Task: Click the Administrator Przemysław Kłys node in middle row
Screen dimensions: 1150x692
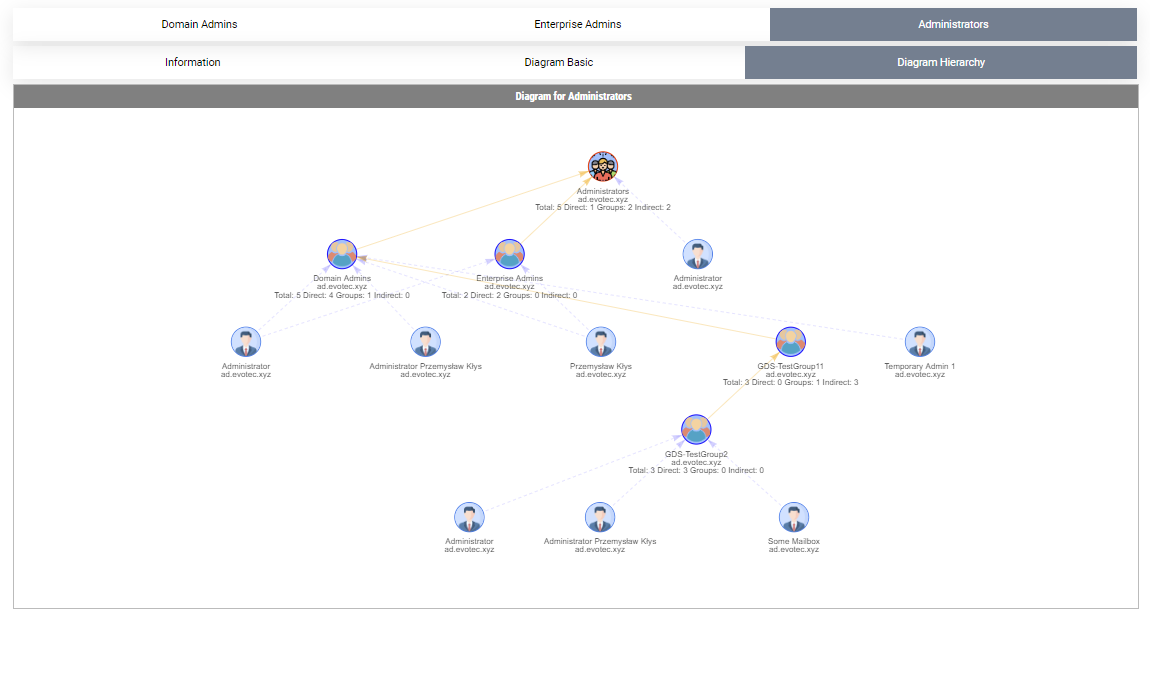Action: tap(425, 341)
